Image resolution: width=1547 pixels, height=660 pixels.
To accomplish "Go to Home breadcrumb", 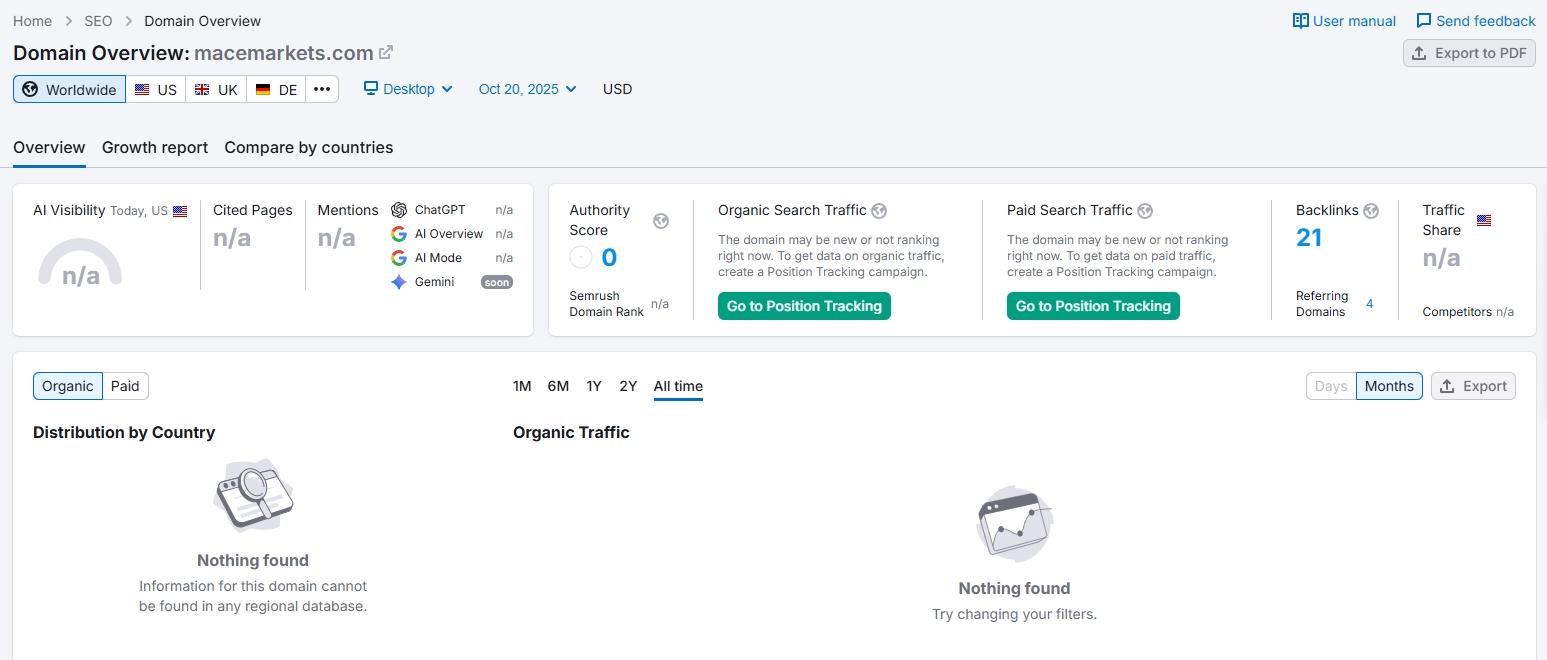I will coord(32,21).
